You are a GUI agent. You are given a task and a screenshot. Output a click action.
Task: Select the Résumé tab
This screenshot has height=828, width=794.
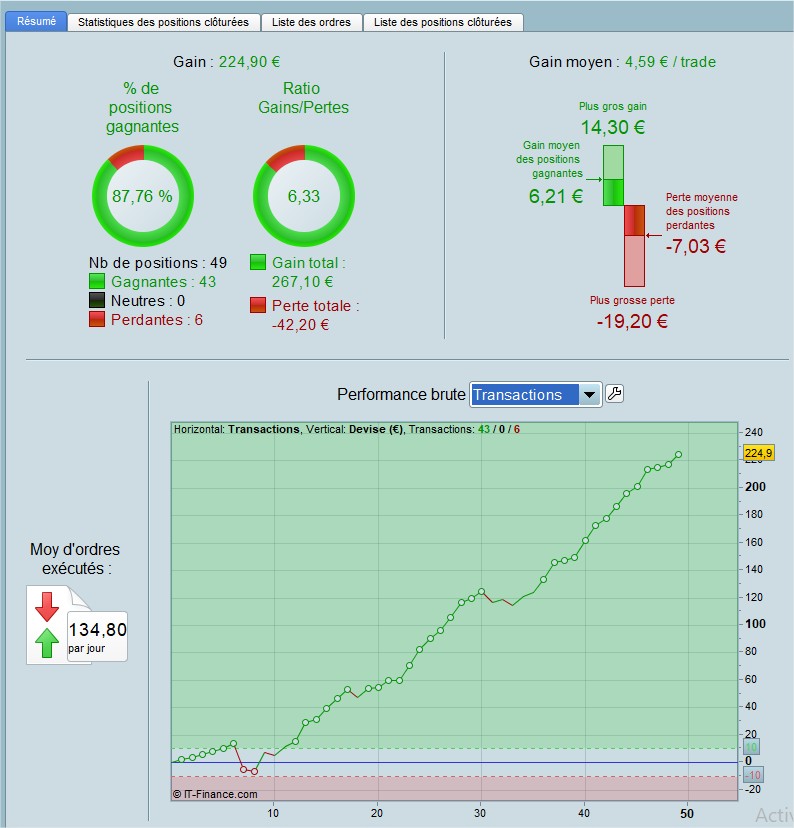tap(36, 21)
